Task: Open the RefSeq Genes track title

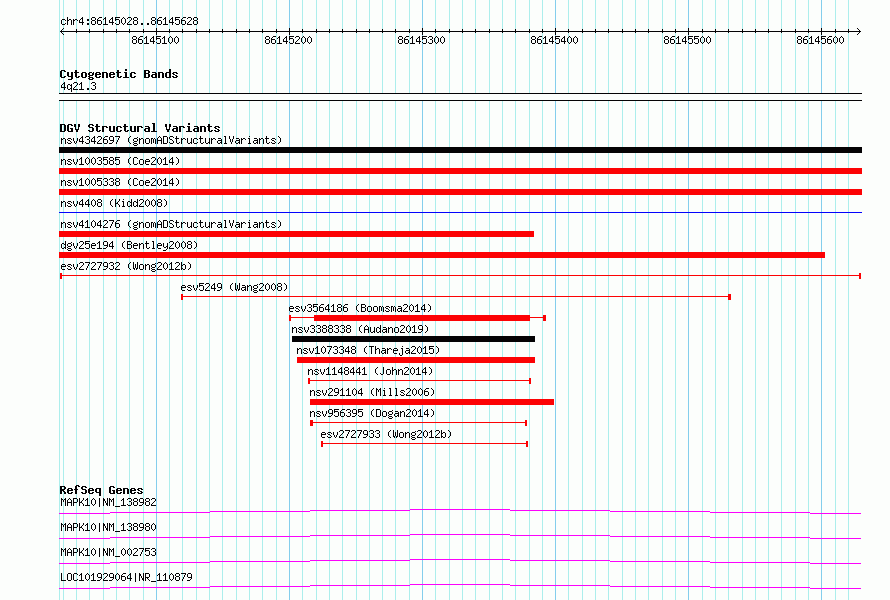Action: point(101,490)
